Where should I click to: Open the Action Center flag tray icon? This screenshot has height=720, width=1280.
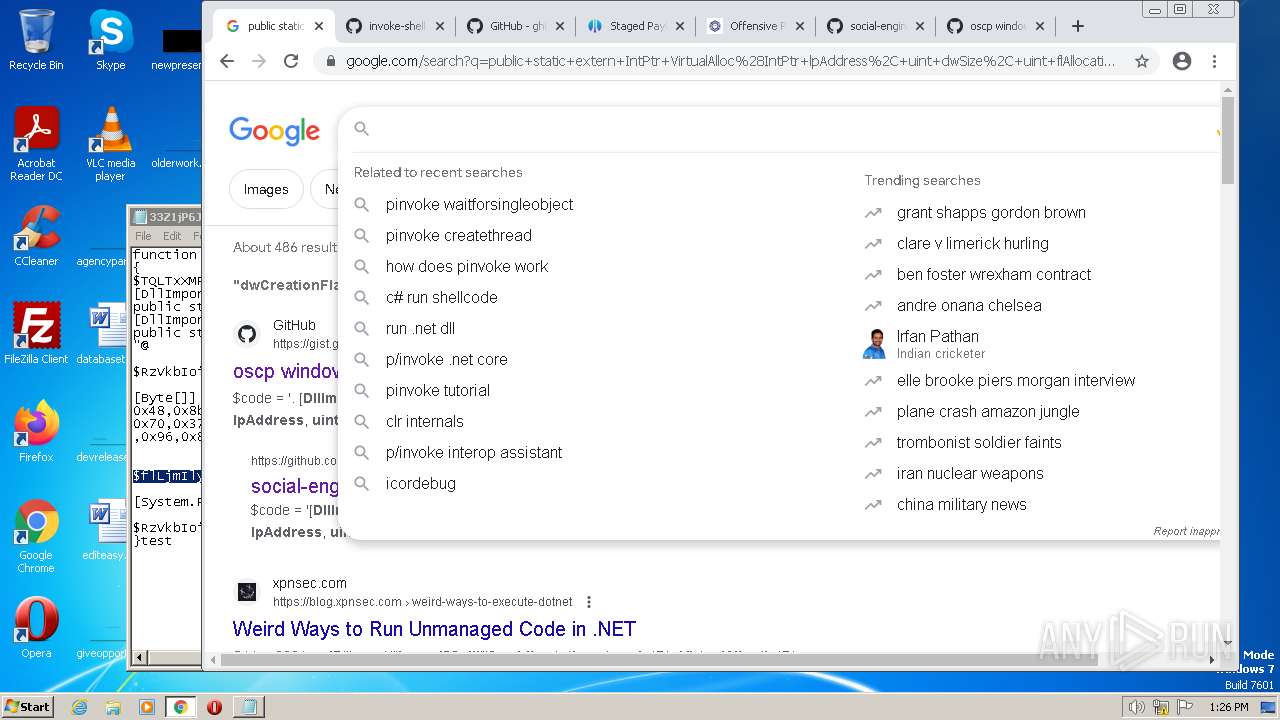pos(1186,707)
